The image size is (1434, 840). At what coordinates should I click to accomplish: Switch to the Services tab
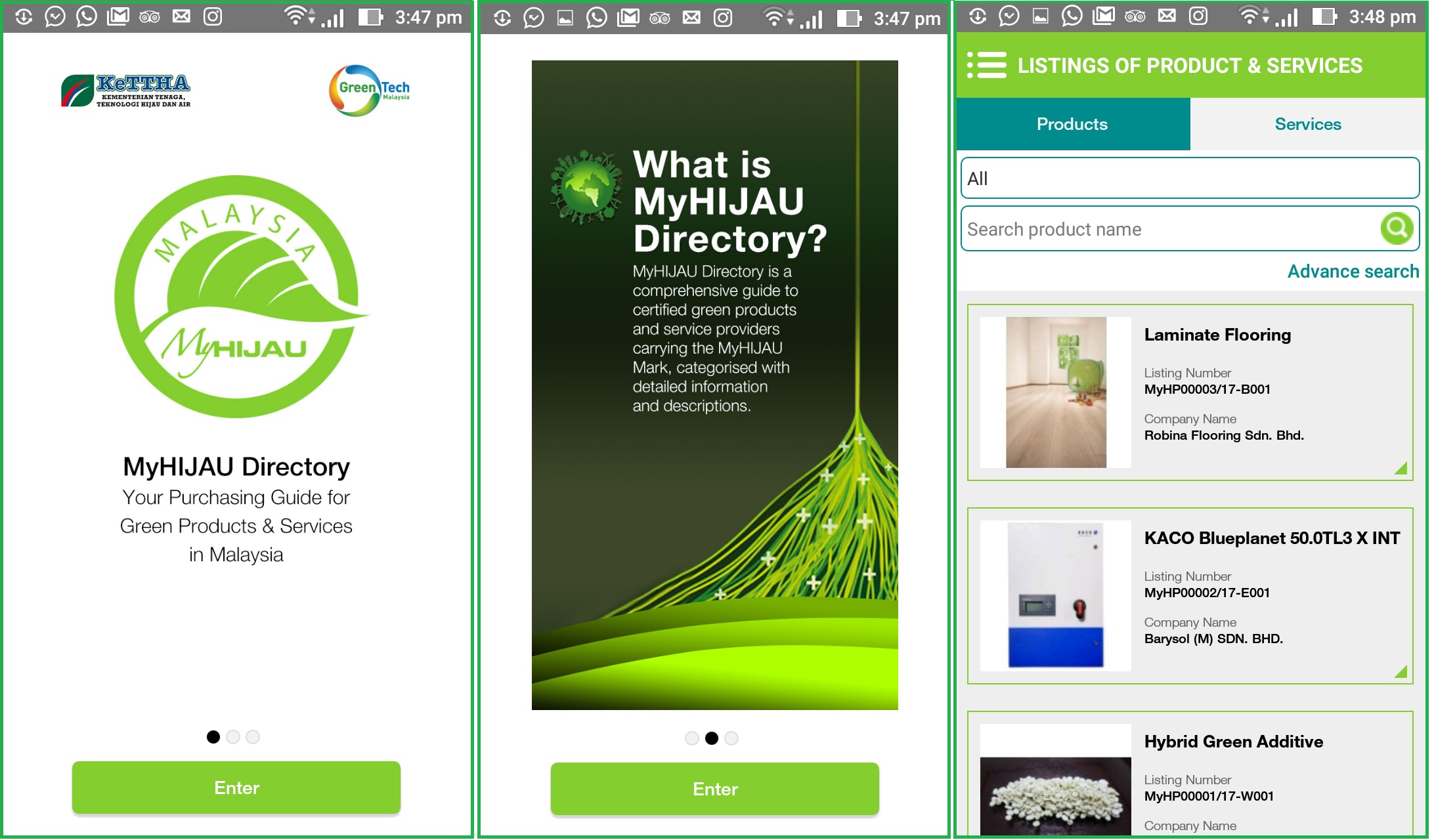coord(1307,124)
